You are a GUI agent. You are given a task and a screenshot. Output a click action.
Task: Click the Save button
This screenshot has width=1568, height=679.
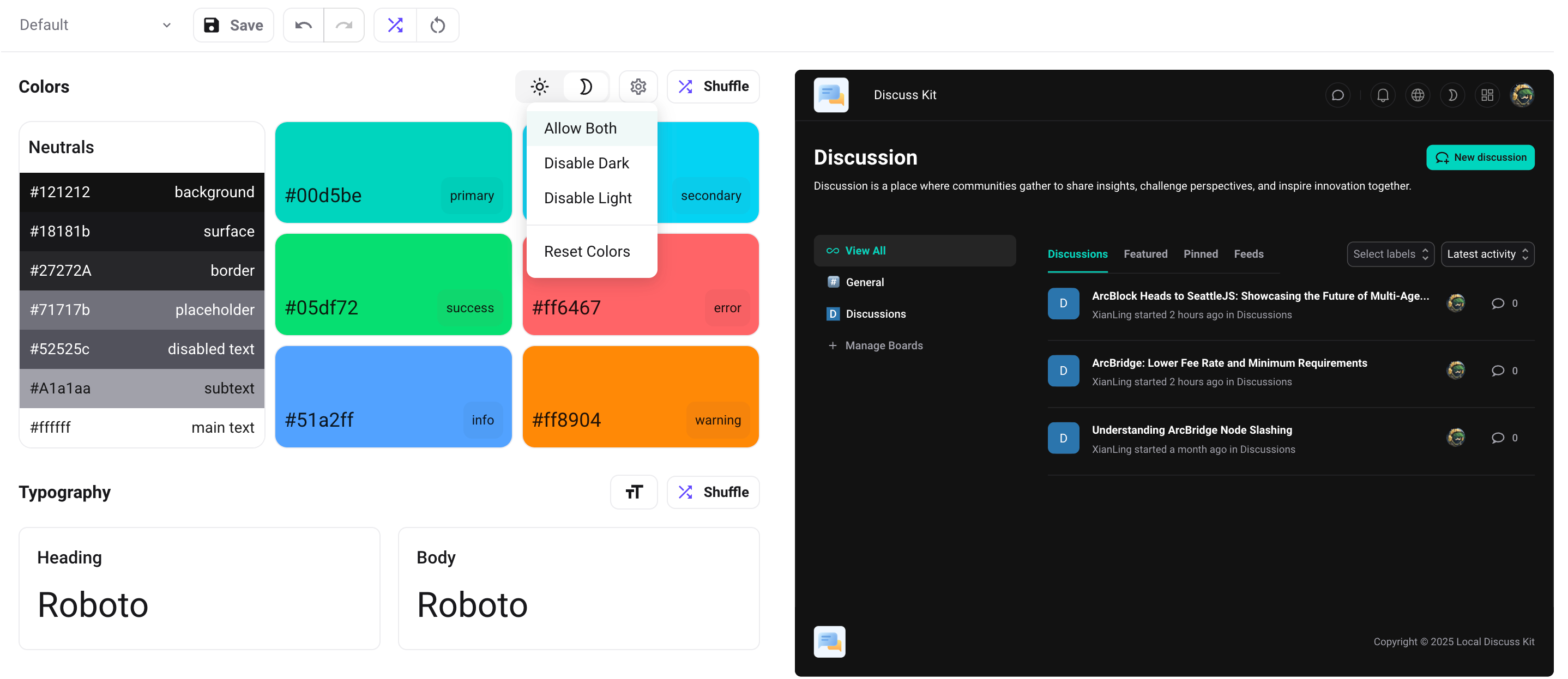click(x=234, y=25)
